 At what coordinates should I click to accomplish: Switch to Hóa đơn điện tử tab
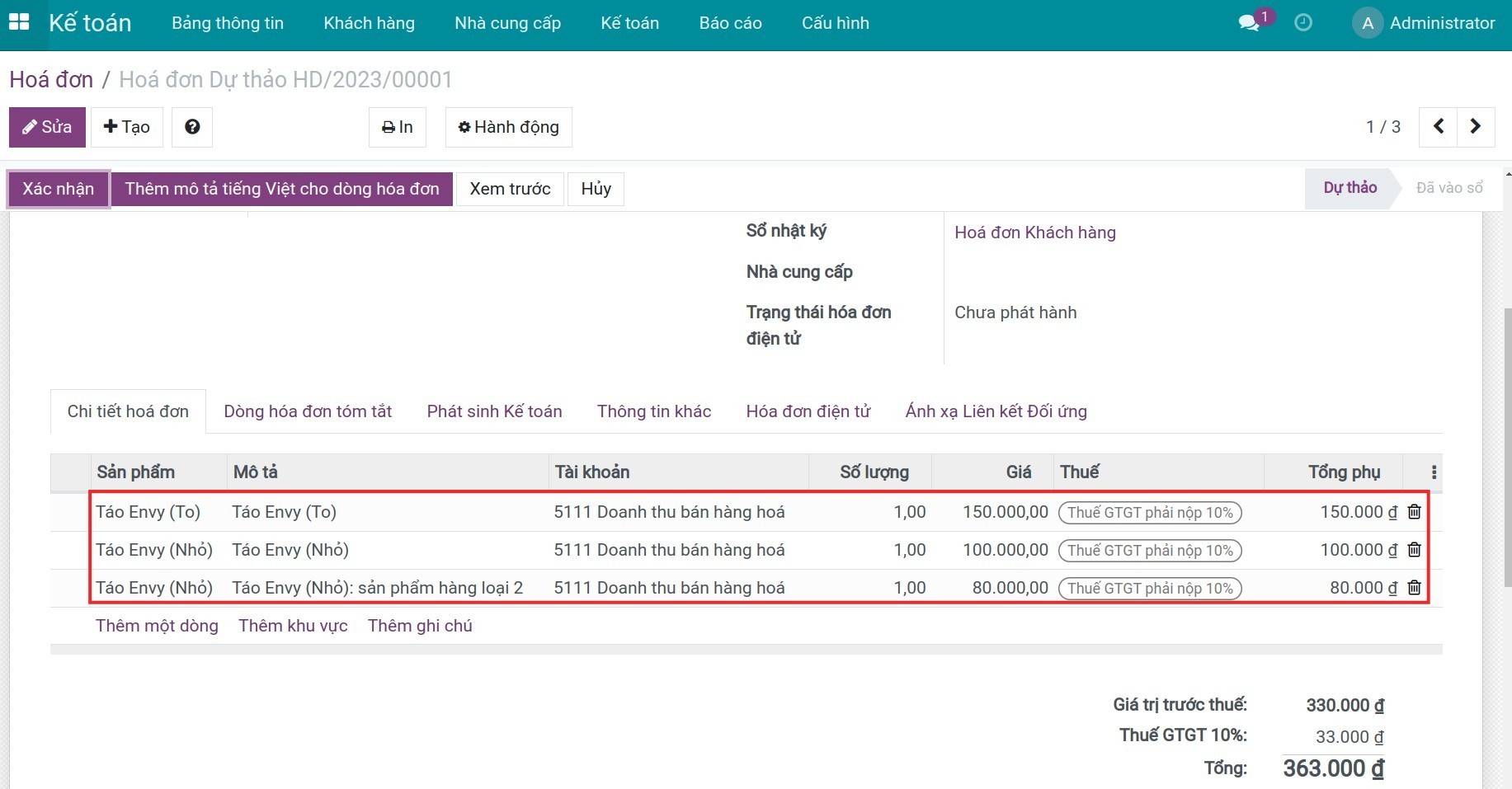pos(808,411)
